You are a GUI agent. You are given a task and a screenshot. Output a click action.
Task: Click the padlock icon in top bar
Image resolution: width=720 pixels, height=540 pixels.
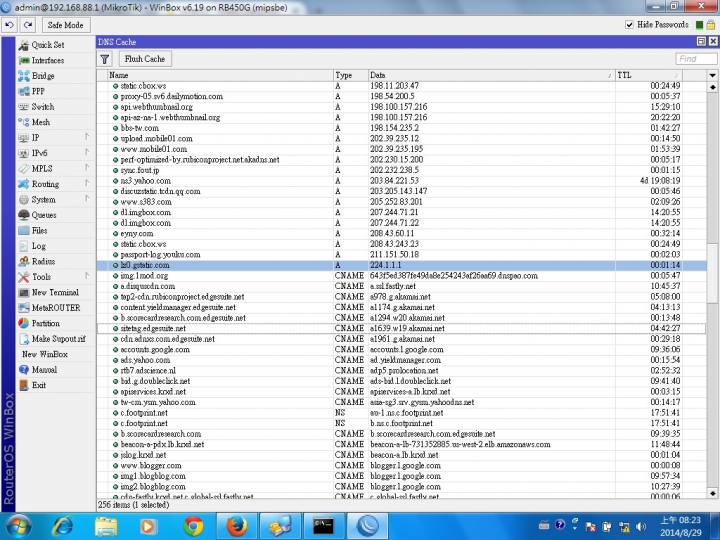pyautogui.click(x=711, y=25)
